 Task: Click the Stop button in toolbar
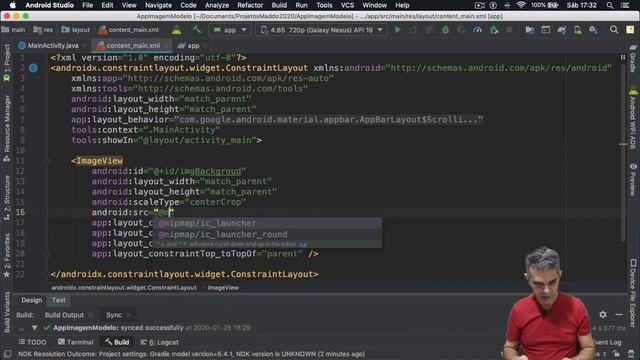509,30
